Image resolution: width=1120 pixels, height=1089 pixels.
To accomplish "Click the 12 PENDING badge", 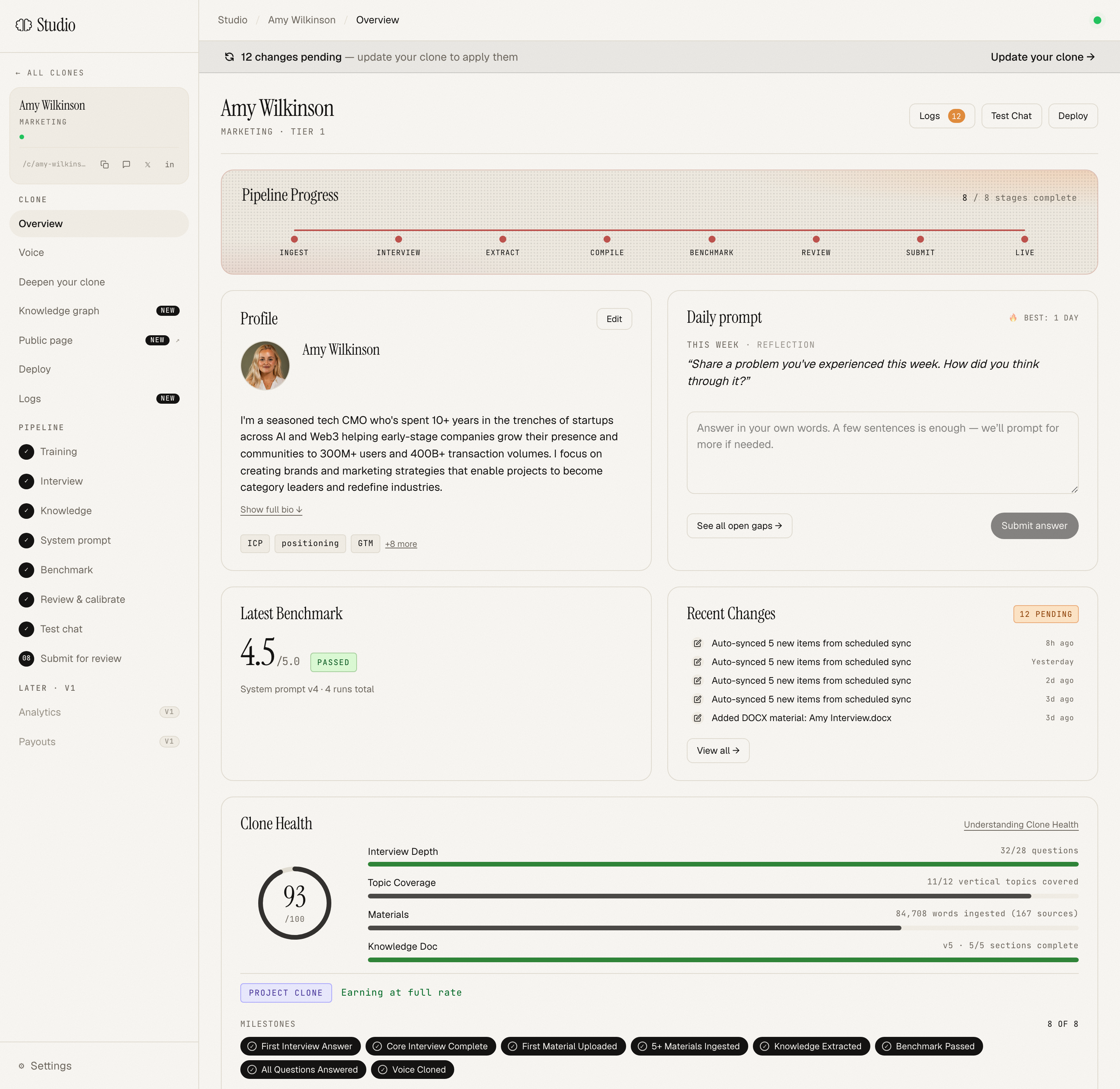I will pyautogui.click(x=1046, y=614).
